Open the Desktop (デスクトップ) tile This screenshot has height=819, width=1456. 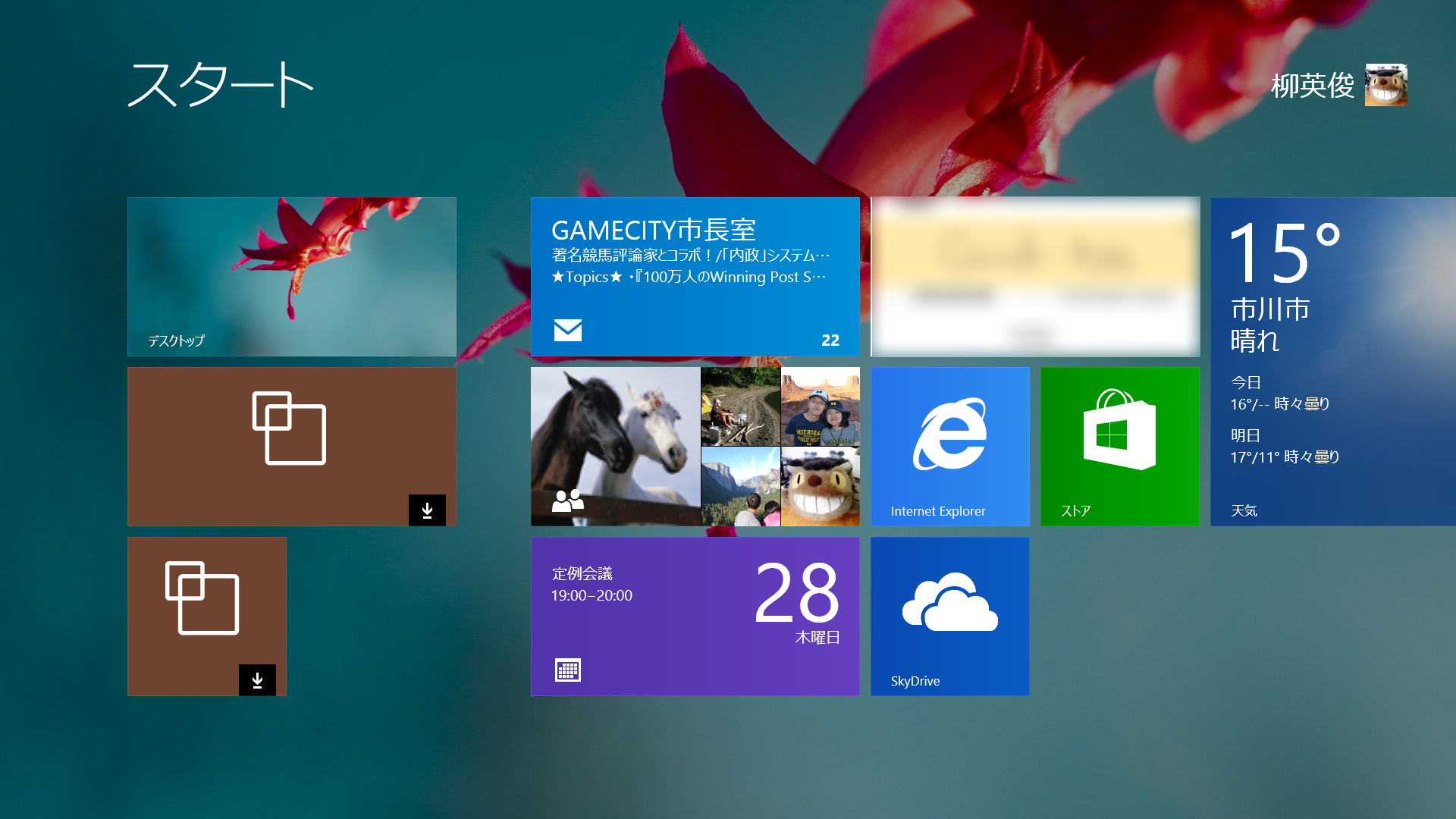coord(291,277)
